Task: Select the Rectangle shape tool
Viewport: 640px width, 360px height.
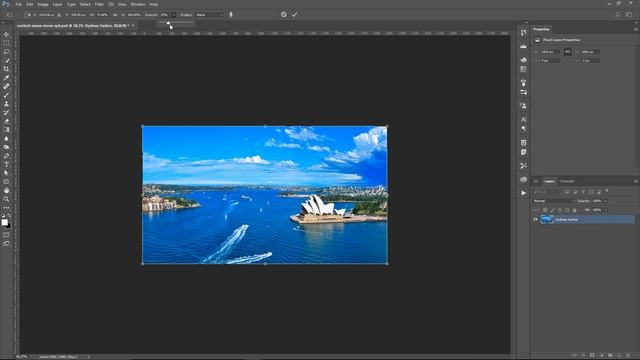Action: [6, 182]
